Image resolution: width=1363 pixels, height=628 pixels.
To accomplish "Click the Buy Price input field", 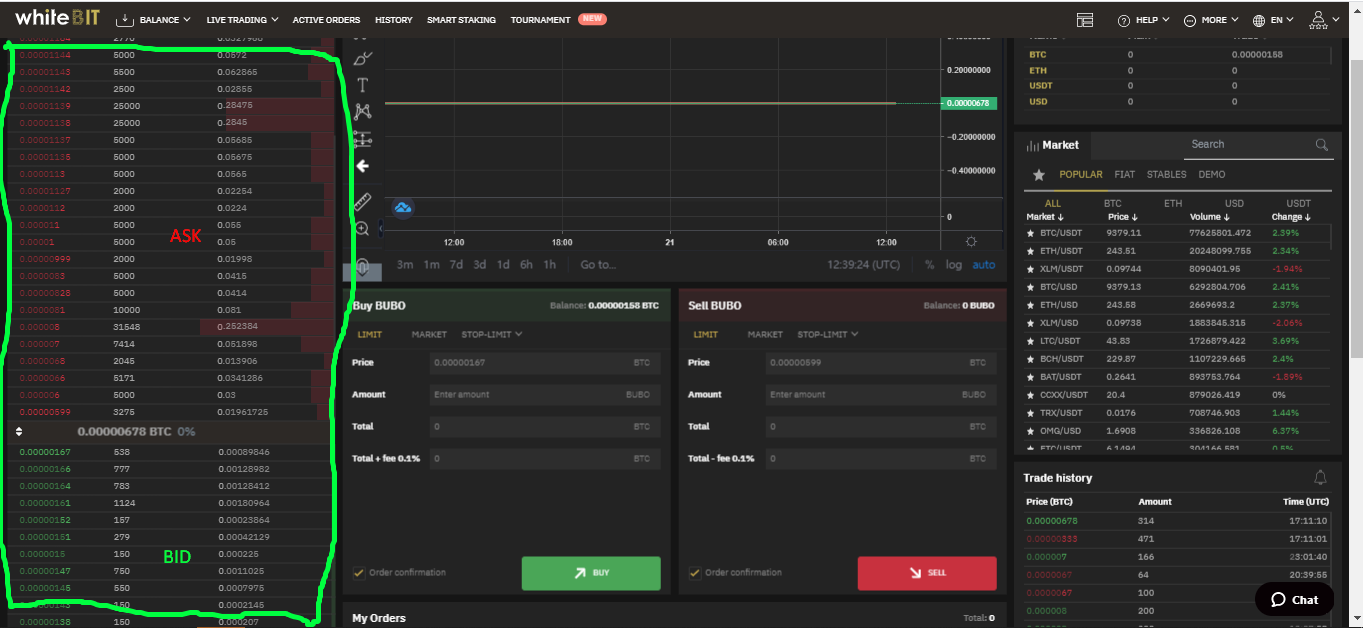I will pyautogui.click(x=545, y=363).
